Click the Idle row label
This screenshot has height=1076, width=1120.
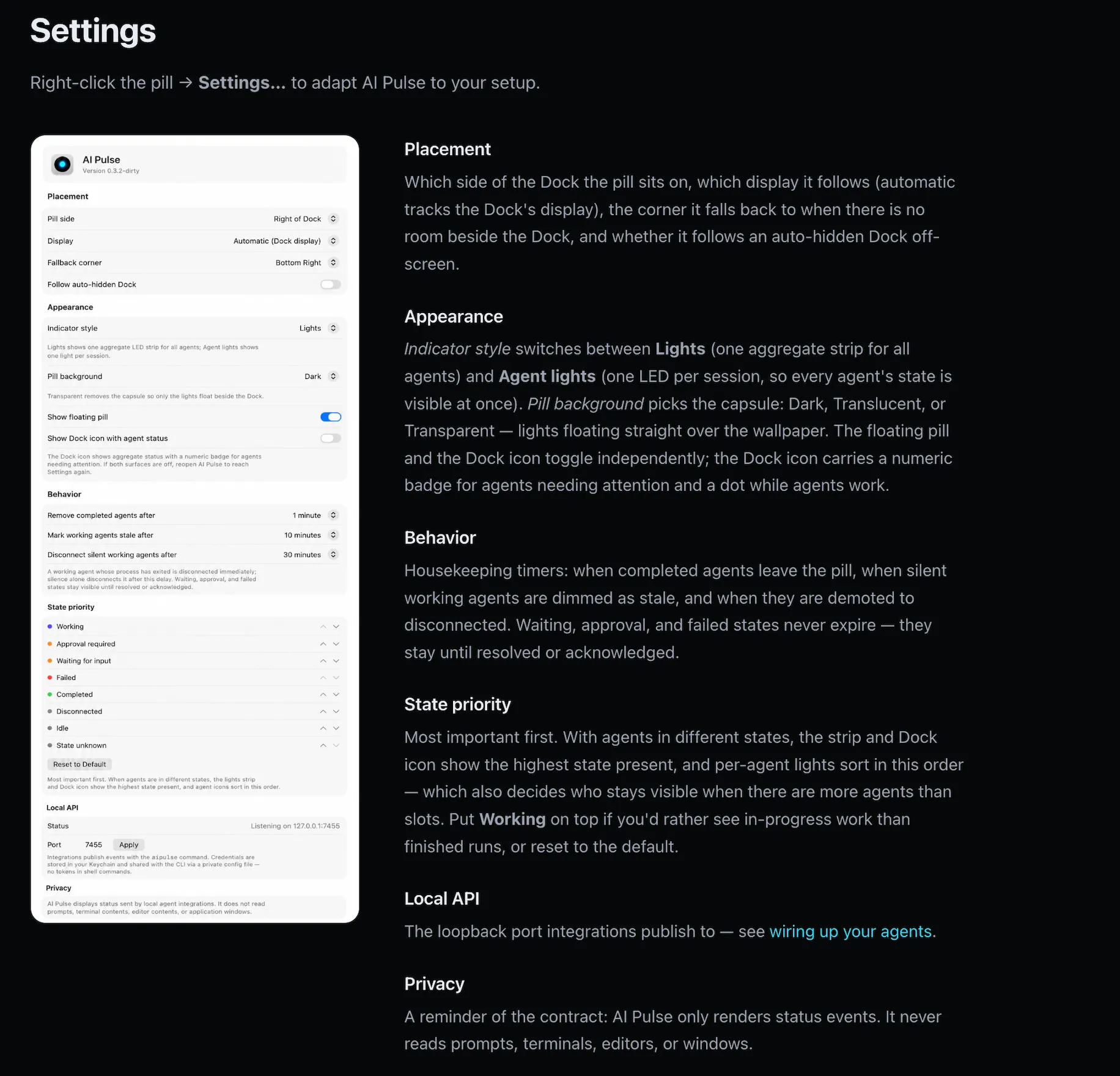pos(62,728)
